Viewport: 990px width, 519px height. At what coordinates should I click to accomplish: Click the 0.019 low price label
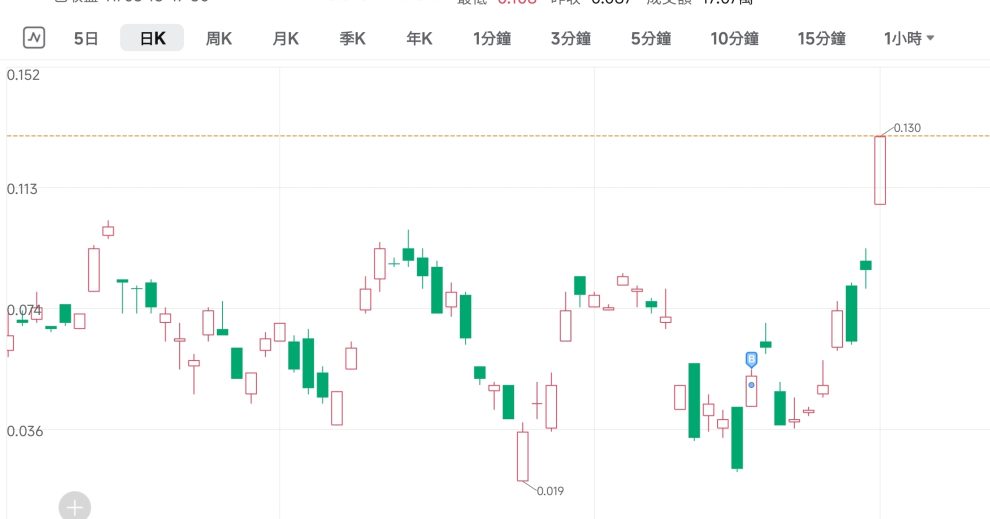[x=551, y=491]
